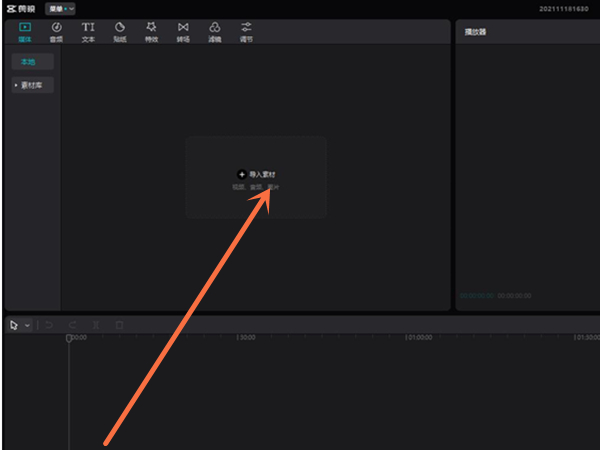Screen dimensions: 600x450
Task: Click the playhead marker at timeline start
Action: 69,339
